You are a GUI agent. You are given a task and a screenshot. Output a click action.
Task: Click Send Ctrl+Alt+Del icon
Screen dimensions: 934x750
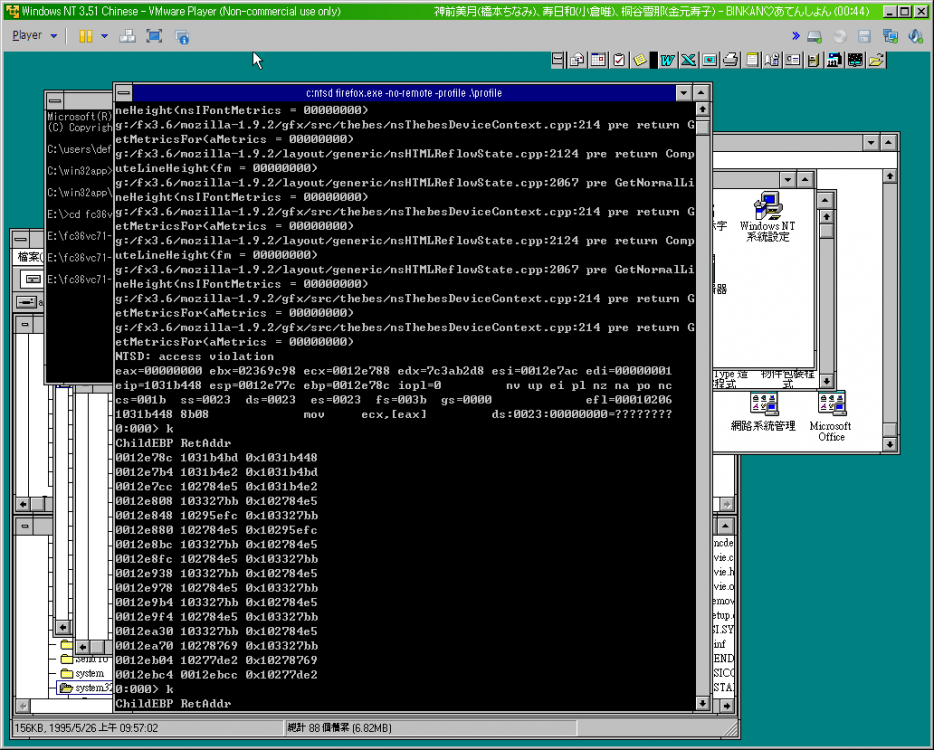(128, 35)
